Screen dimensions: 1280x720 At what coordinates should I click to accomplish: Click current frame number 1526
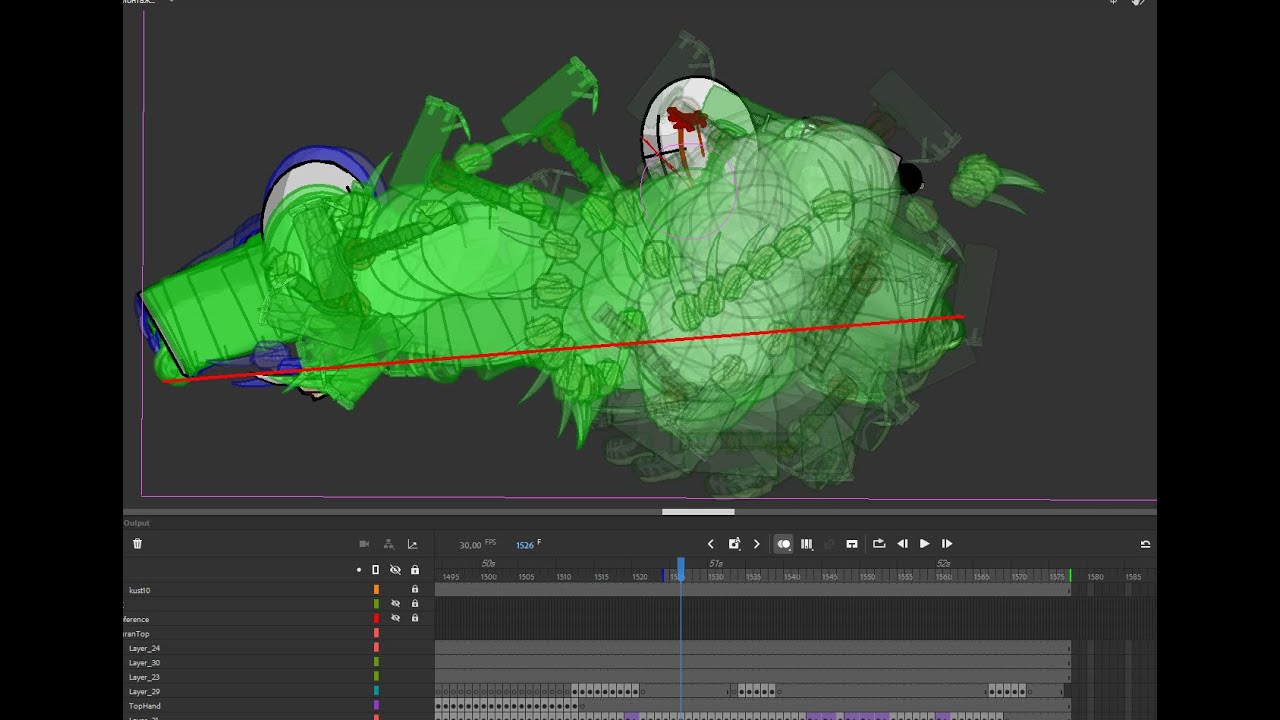coord(525,545)
